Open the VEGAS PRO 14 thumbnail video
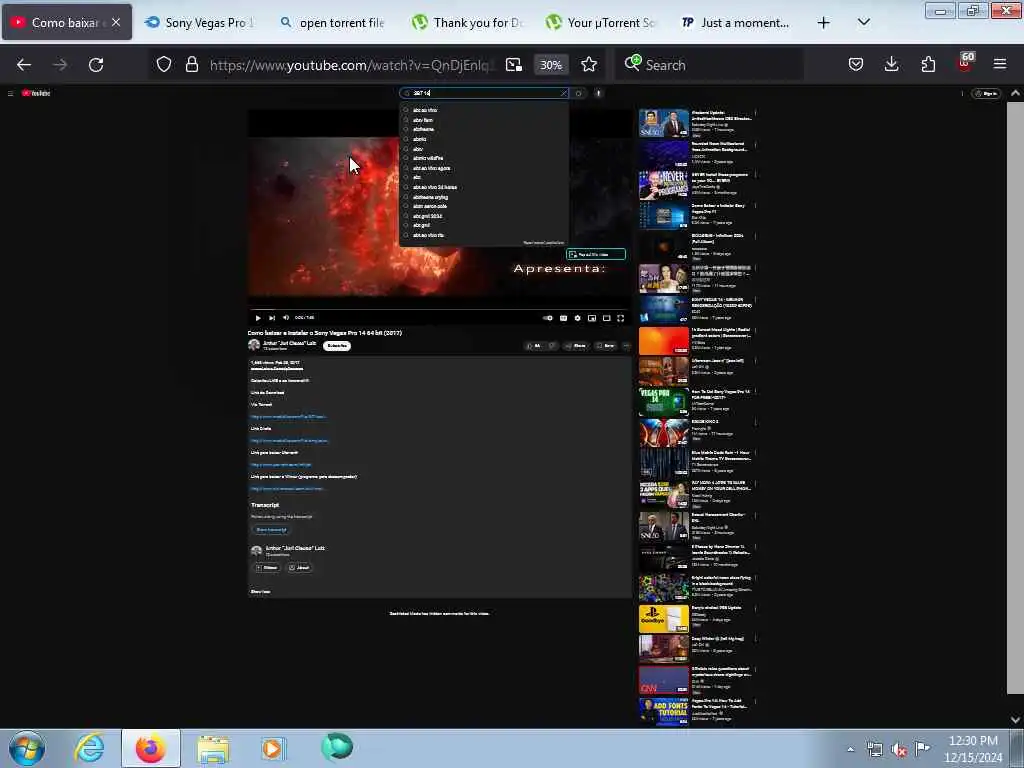This screenshot has width=1024, height=768. tap(664, 402)
